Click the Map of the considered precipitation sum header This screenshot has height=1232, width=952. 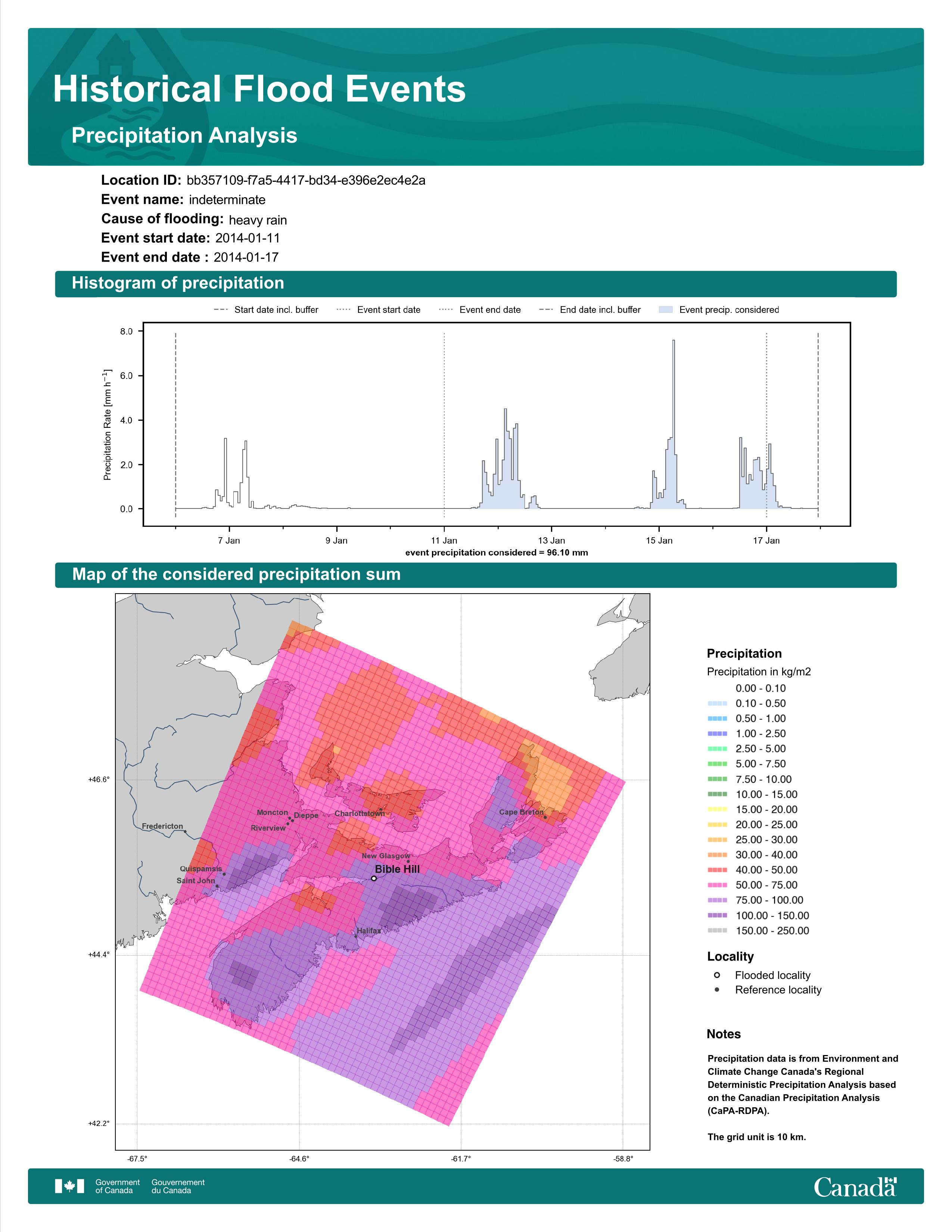(475, 575)
